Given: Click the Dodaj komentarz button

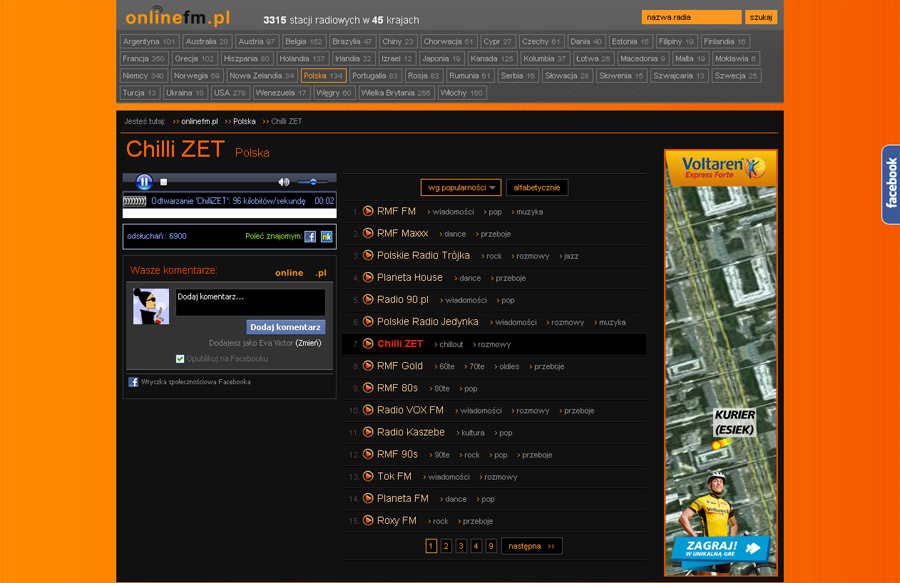Looking at the screenshot, I should 285,327.
